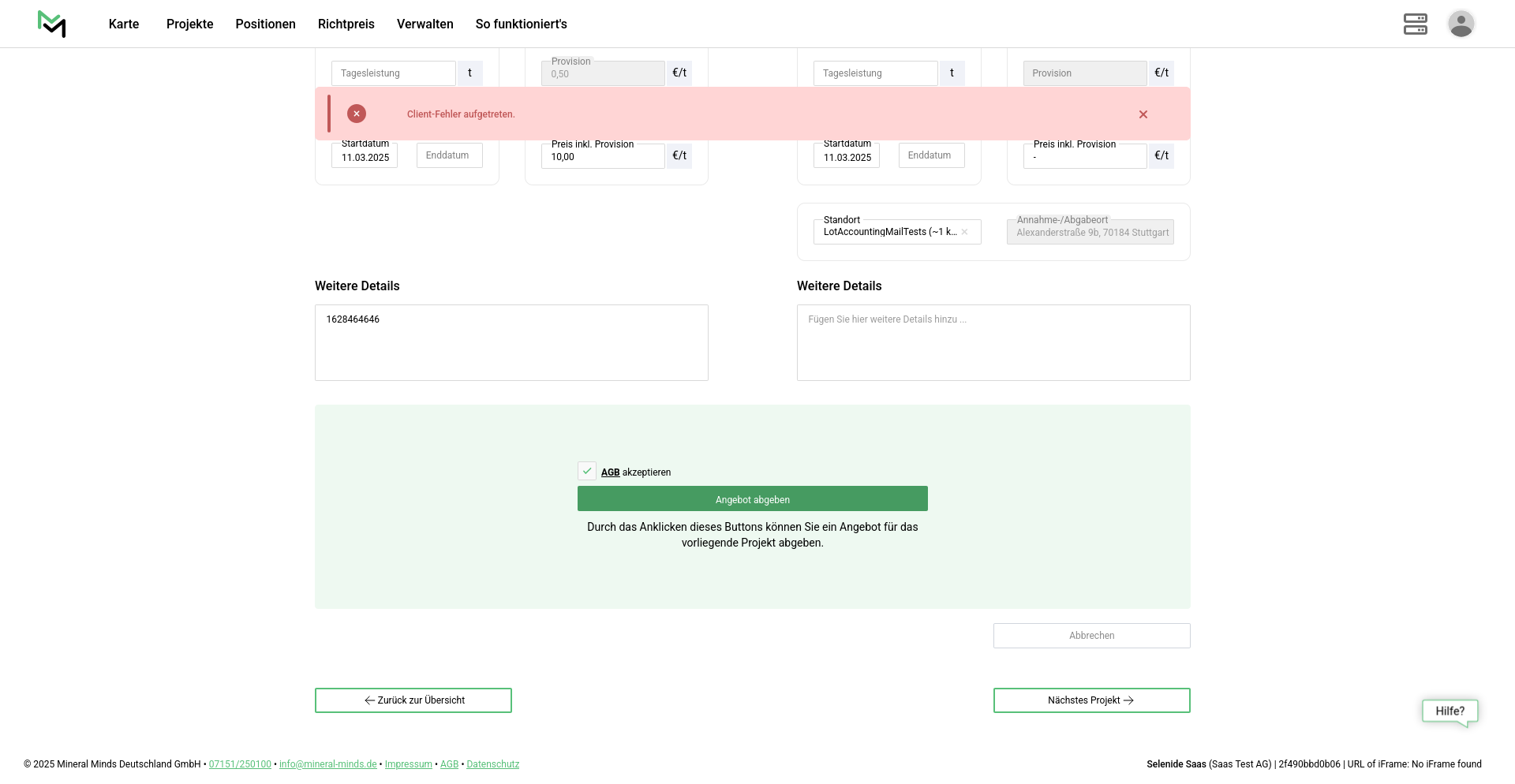Click the Mineral Minds logo
The image size is (1515, 784).
tap(52, 24)
